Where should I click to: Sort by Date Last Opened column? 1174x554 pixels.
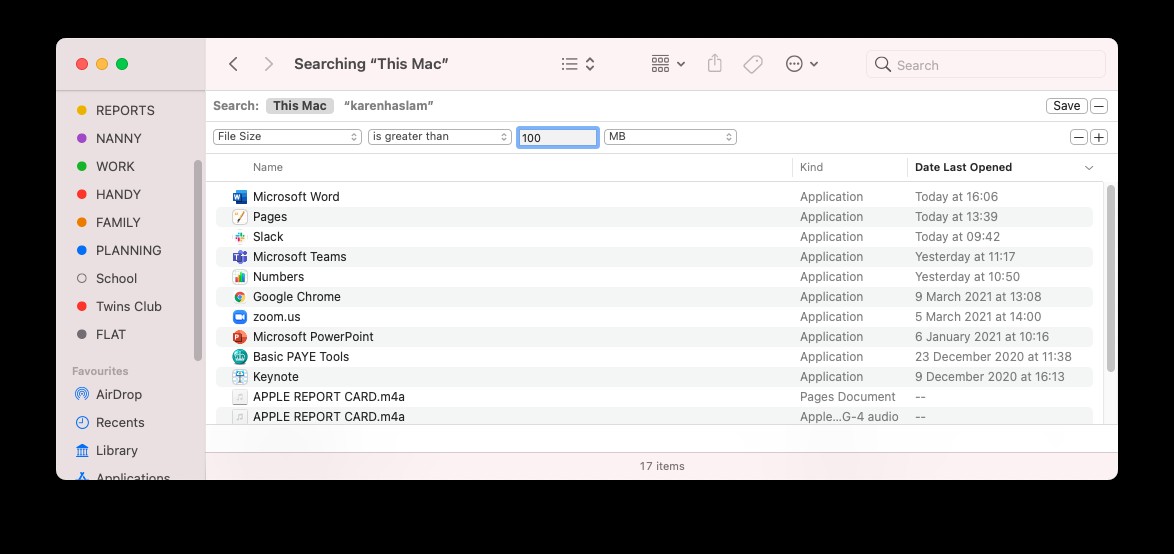[x=963, y=167]
